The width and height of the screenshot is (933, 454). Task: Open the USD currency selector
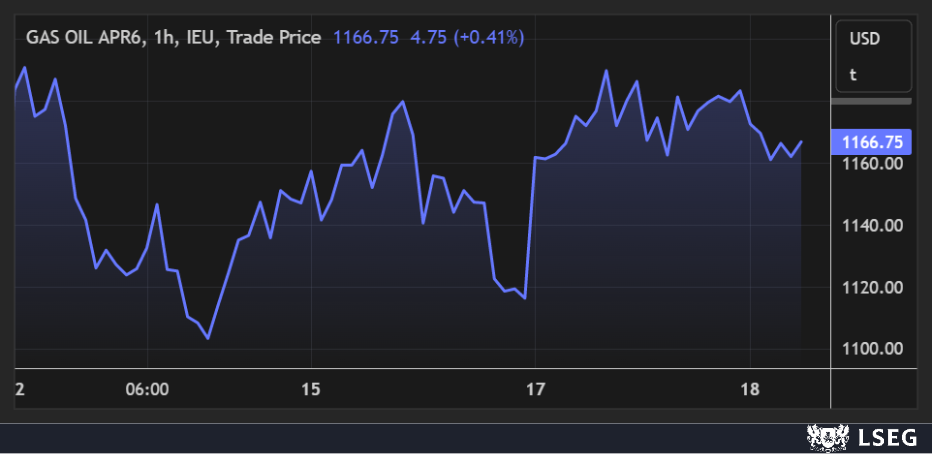tap(864, 40)
